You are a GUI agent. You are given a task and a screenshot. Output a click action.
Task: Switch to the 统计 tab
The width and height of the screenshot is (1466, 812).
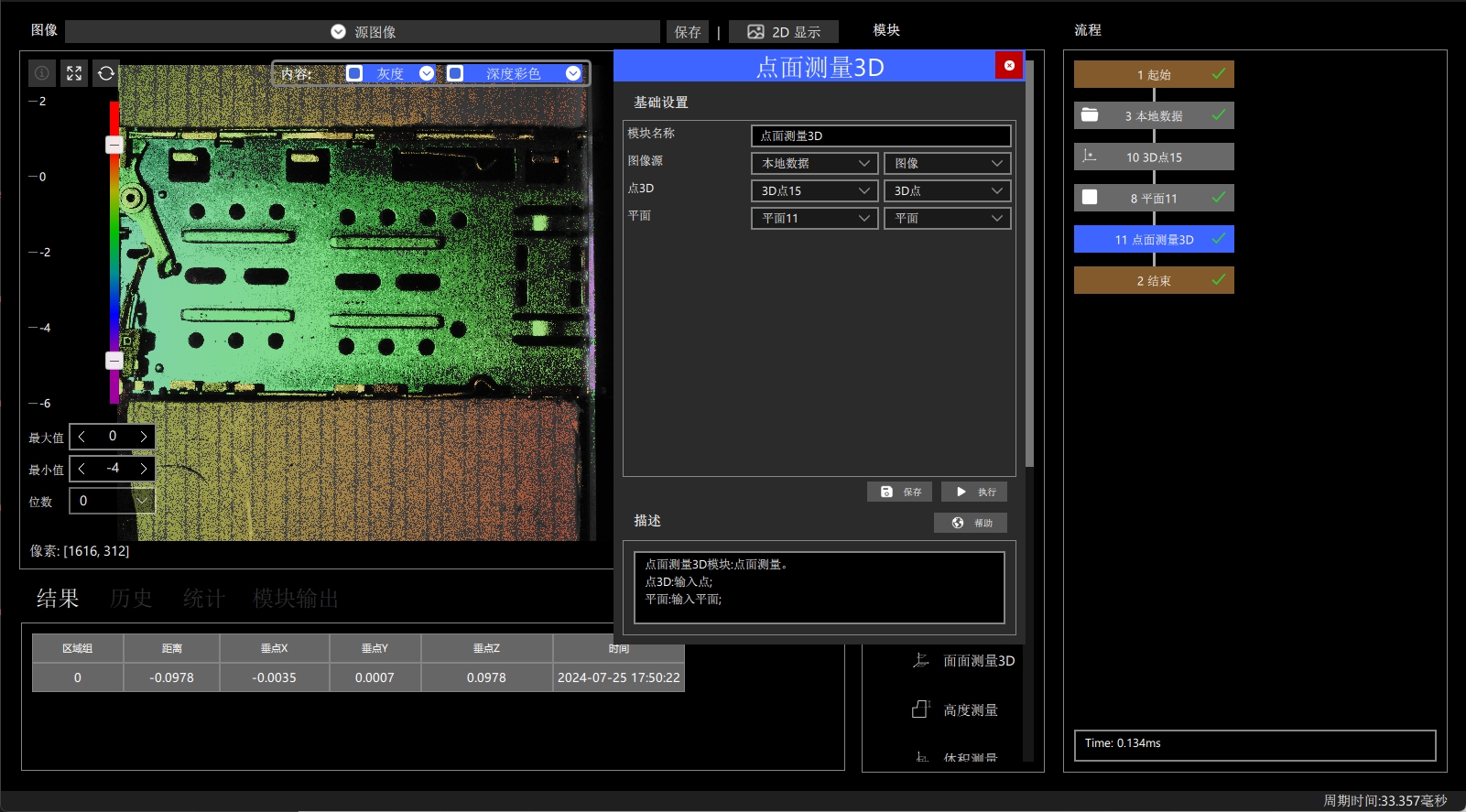pos(204,599)
